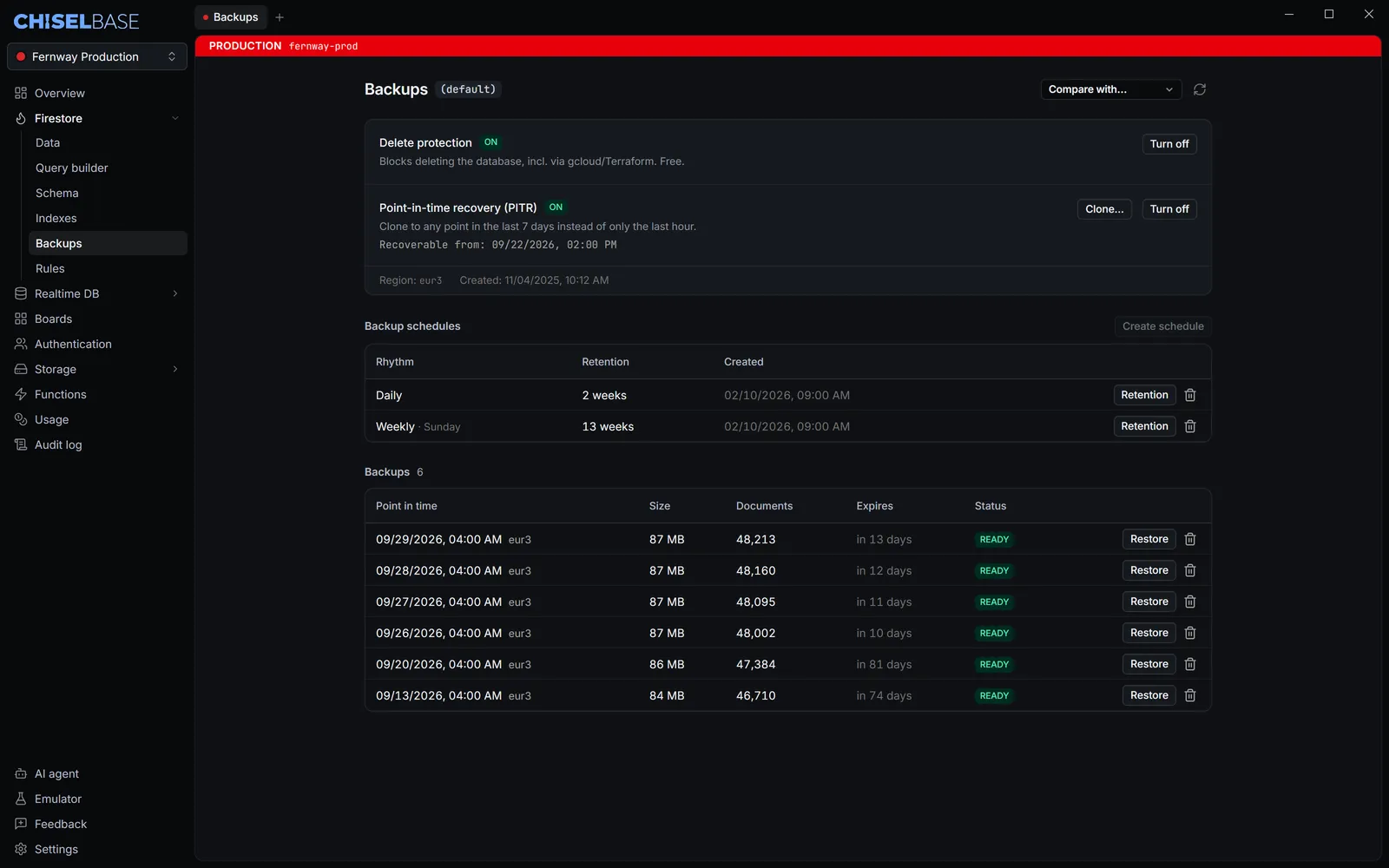This screenshot has width=1389, height=868.
Task: Edit Retention for the Daily schedule
Action: point(1144,395)
